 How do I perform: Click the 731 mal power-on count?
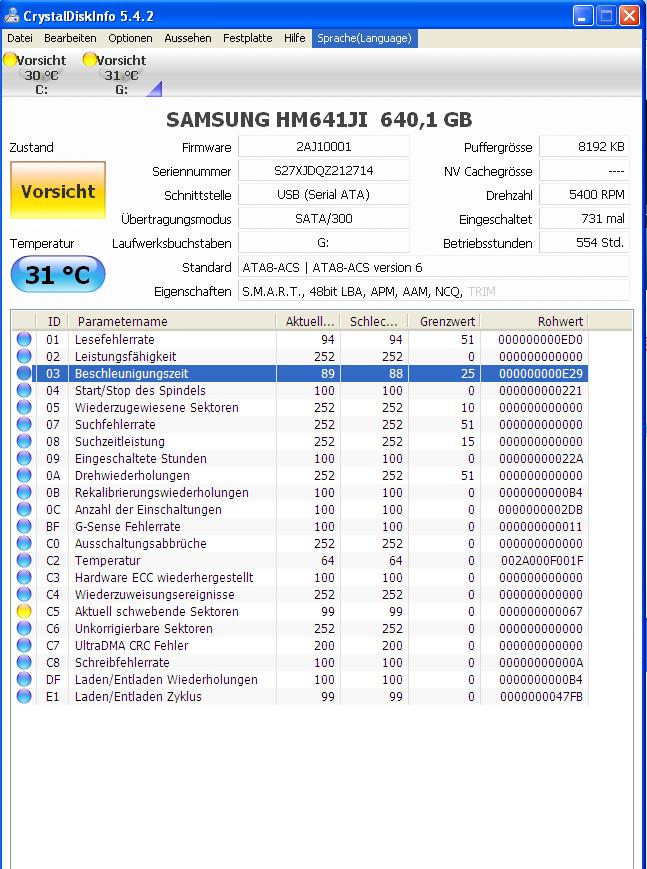pos(584,218)
